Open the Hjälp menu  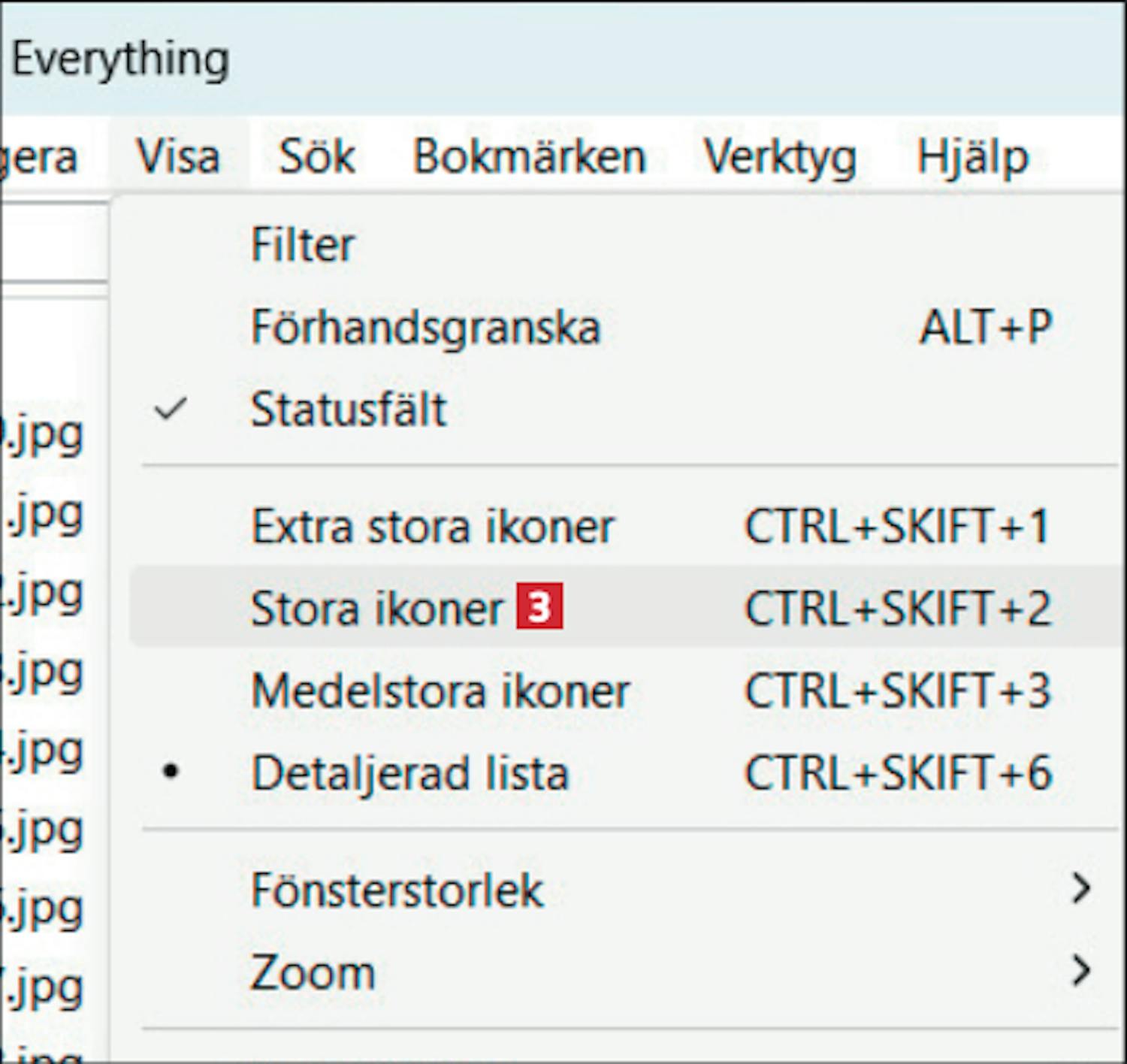[x=972, y=157]
